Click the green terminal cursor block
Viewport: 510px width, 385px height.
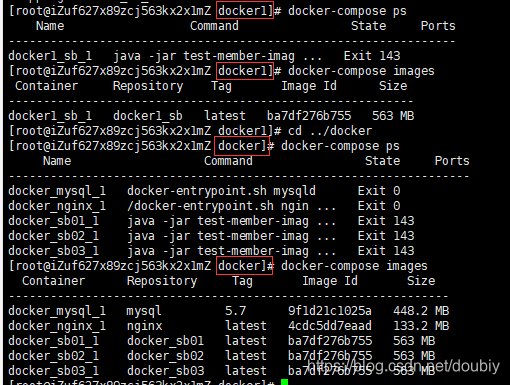coord(284,382)
